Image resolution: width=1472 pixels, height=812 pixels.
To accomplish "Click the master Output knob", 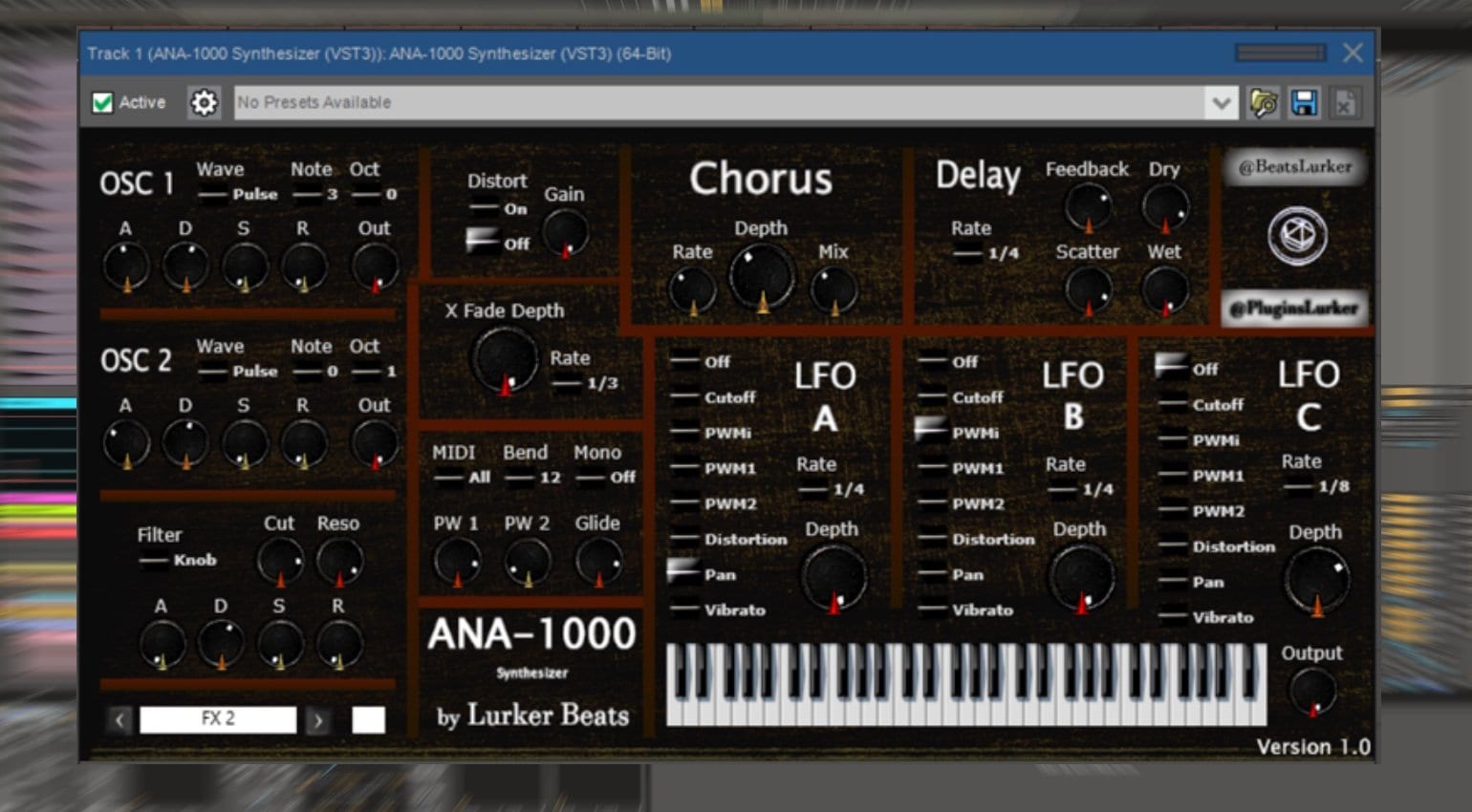I will coord(1312,692).
